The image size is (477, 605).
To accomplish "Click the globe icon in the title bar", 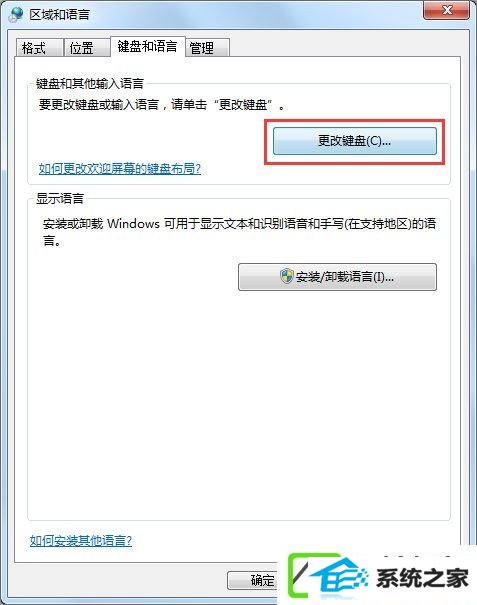I will tap(16, 14).
